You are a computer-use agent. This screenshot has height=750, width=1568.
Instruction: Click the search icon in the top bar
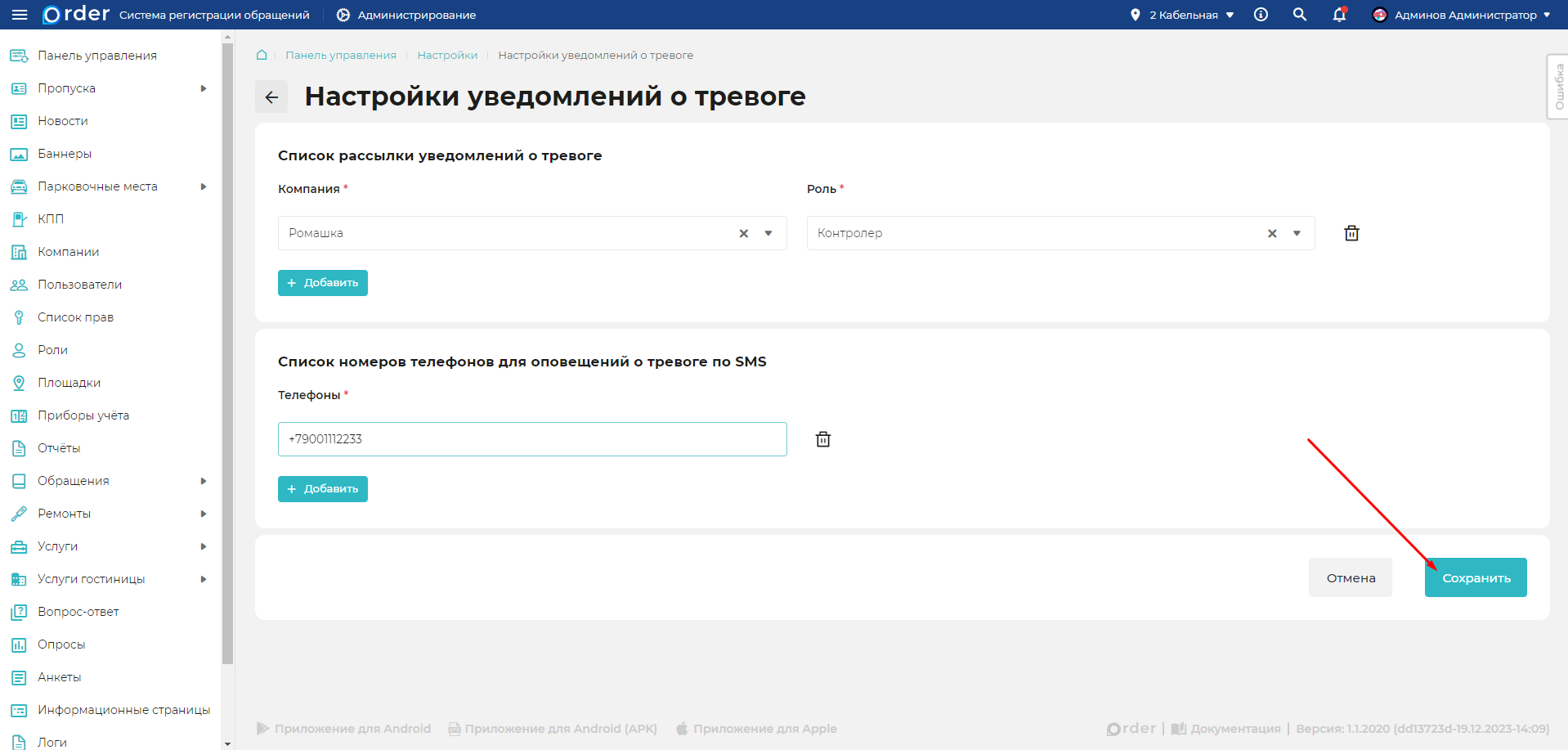point(1299,15)
